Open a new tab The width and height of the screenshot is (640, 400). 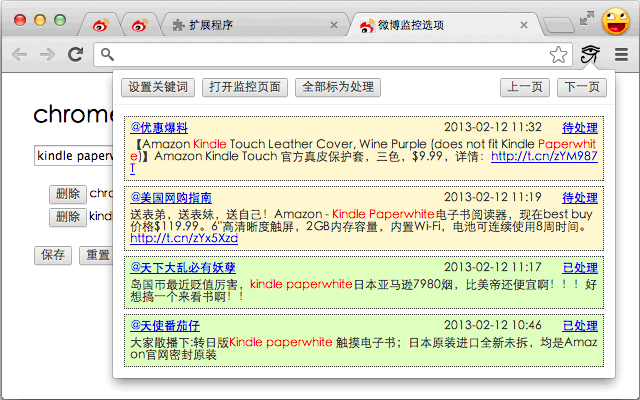[559, 25]
